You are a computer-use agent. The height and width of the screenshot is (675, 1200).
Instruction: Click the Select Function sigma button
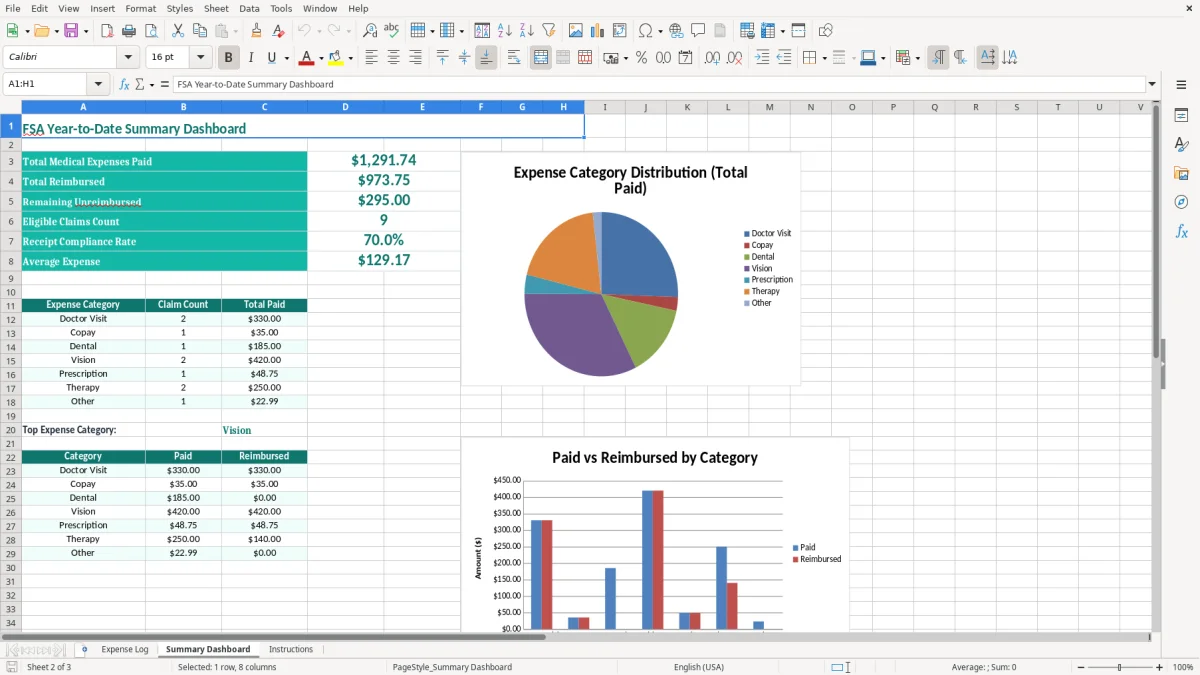tap(140, 84)
